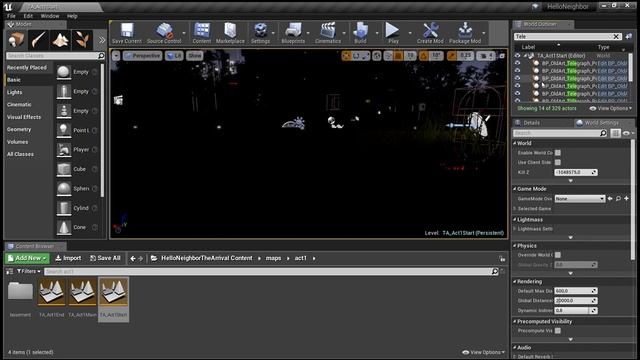Open the Help menu

coord(72,16)
